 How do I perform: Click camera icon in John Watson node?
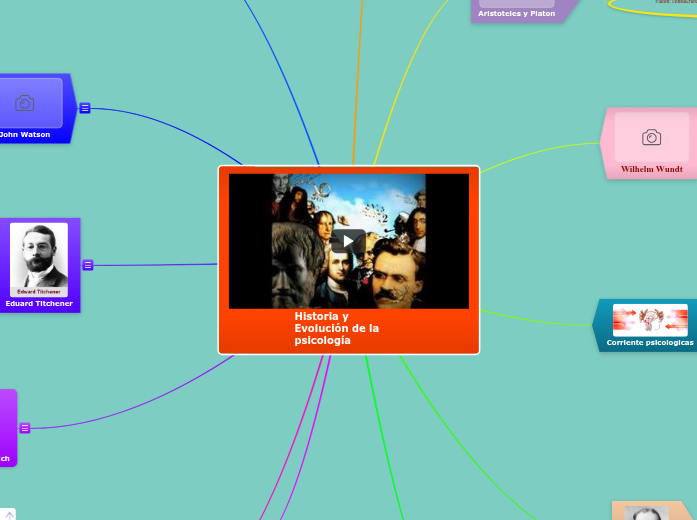(25, 103)
